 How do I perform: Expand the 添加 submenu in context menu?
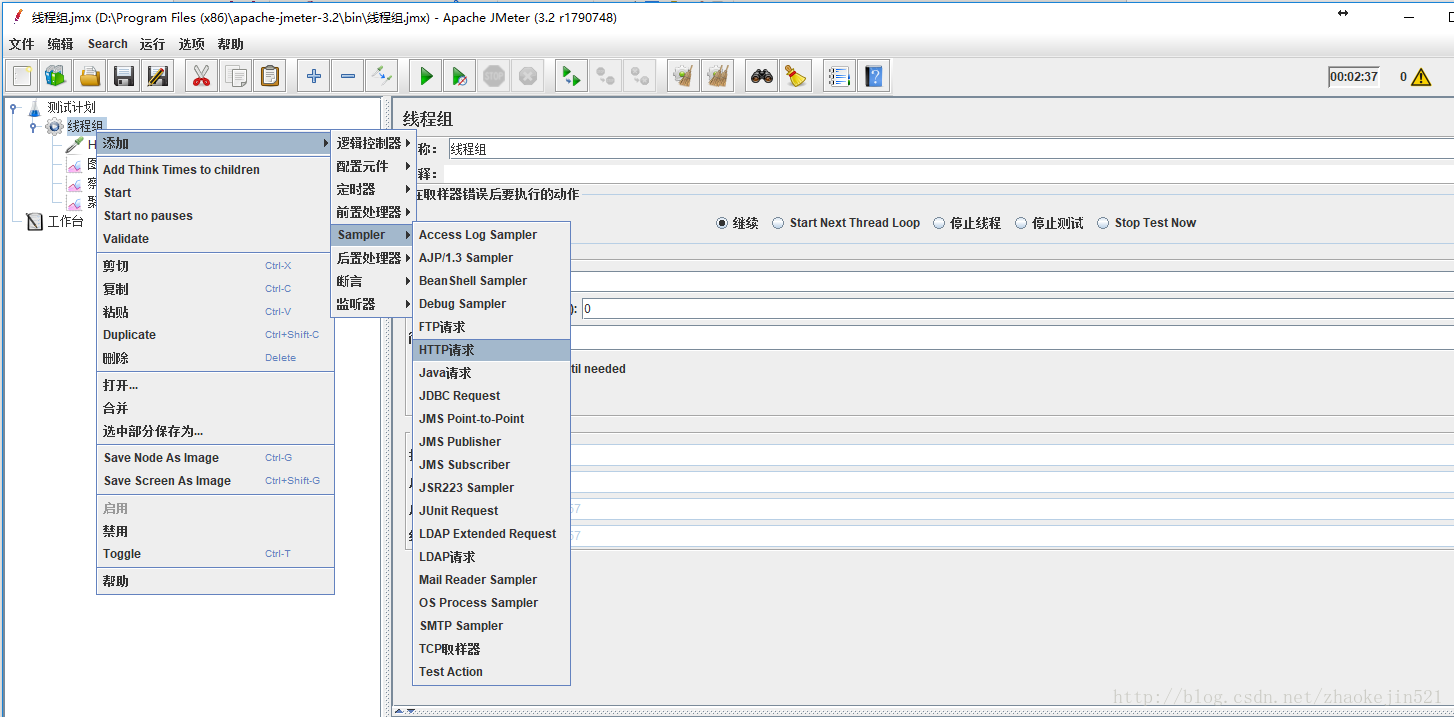(215, 143)
